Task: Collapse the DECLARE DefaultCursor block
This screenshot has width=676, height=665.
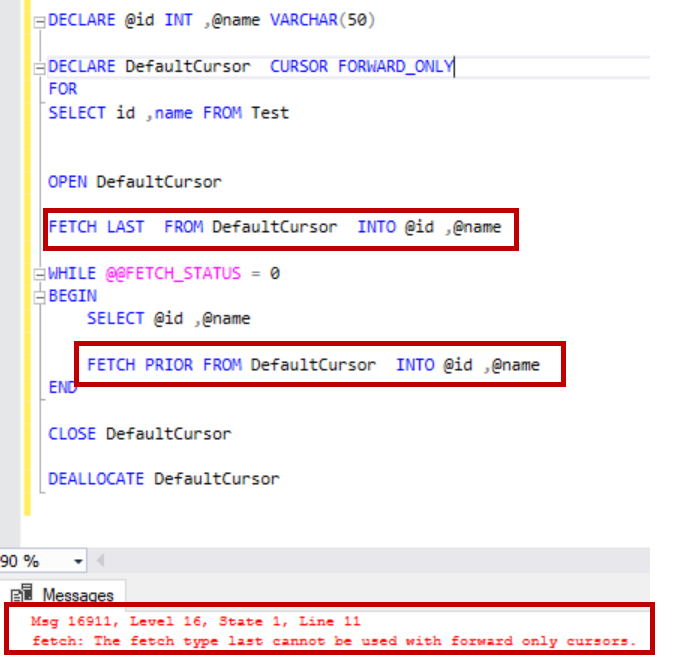Action: pyautogui.click(x=39, y=69)
